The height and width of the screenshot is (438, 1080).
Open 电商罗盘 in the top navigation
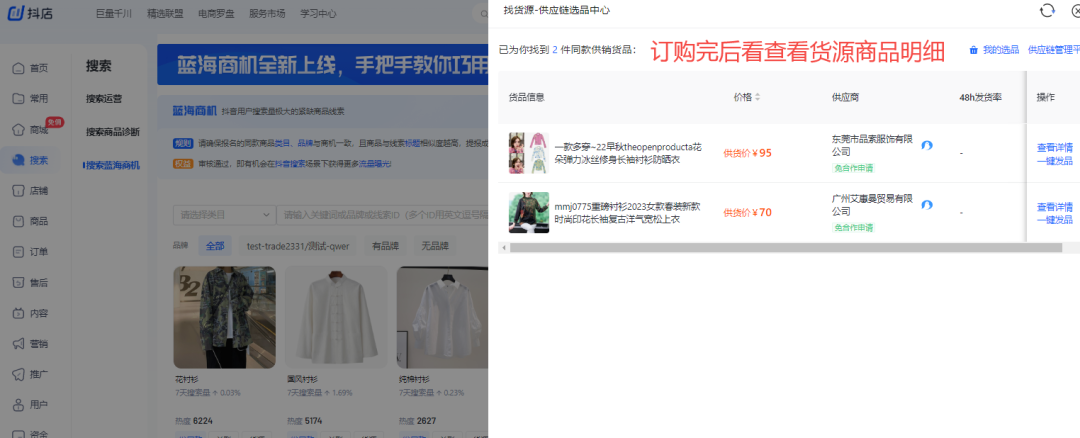coord(218,14)
